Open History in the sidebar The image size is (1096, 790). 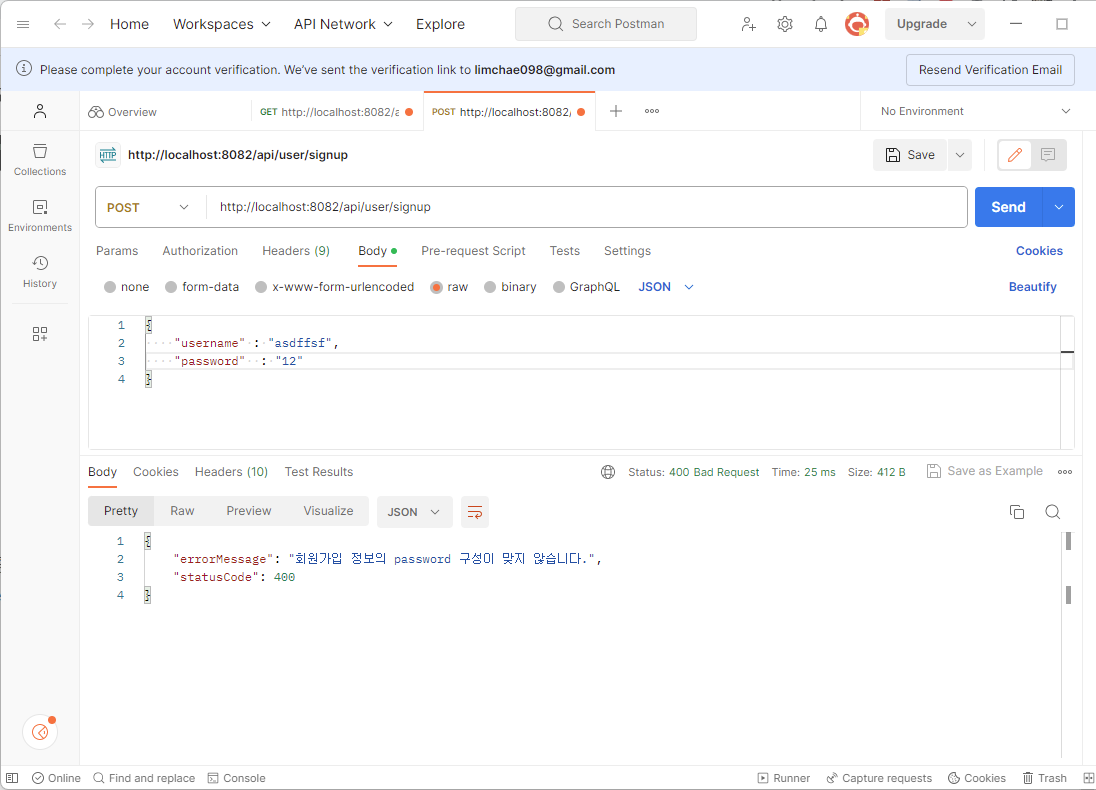click(40, 272)
